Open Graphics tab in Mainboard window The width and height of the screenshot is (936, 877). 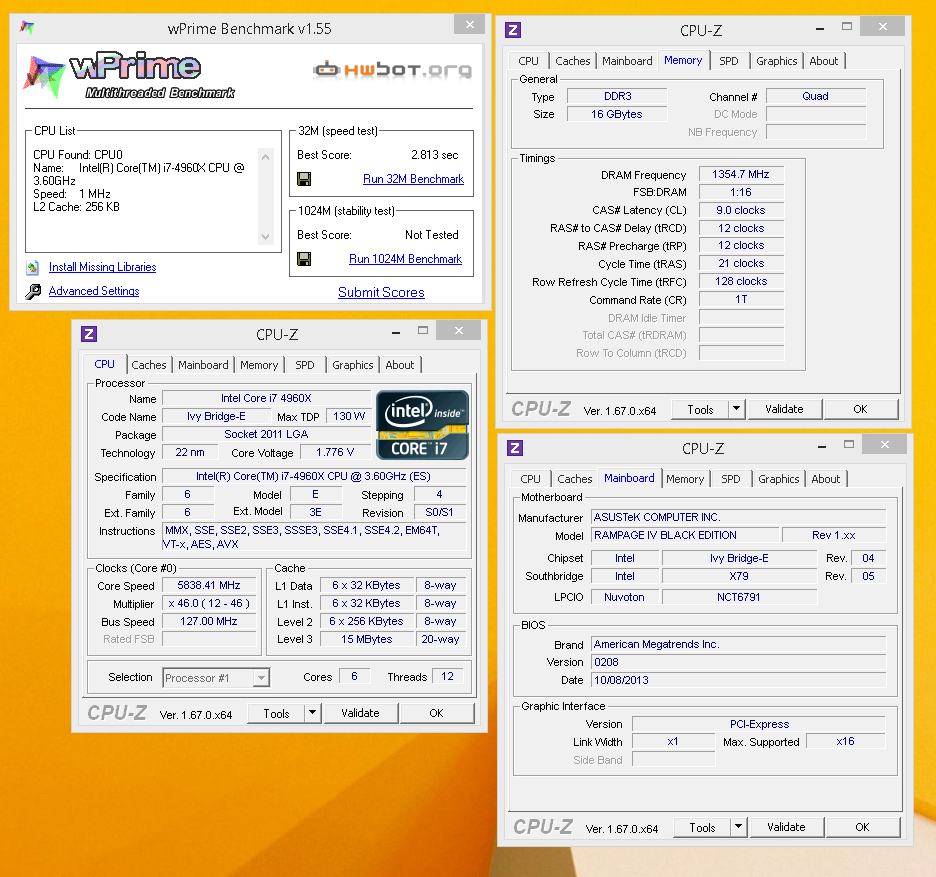pos(778,479)
